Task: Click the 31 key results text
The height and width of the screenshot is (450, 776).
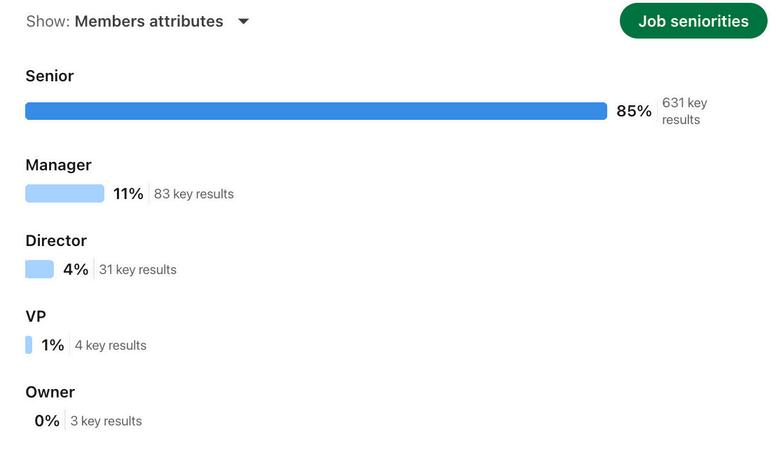Action: pyautogui.click(x=138, y=270)
